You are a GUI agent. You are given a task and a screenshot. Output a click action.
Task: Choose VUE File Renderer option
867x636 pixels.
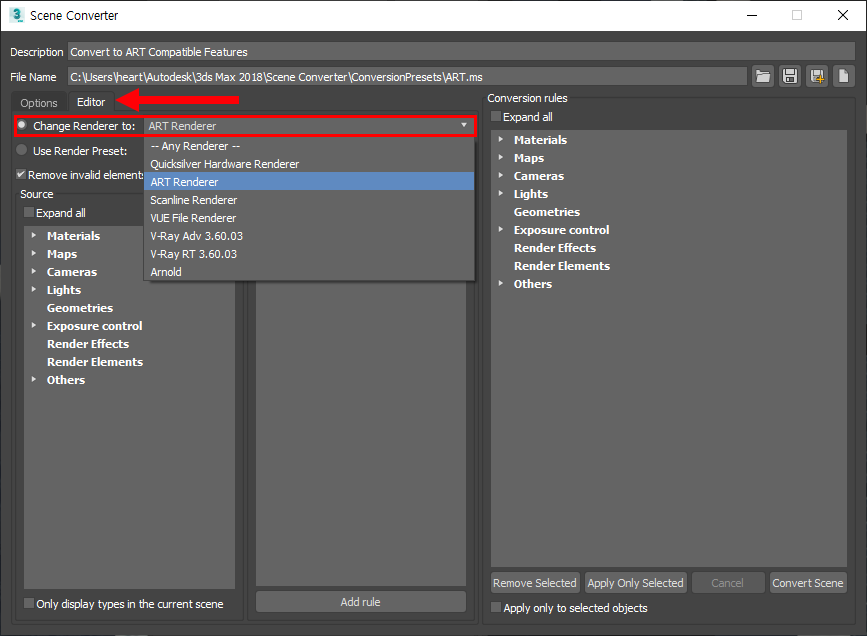coord(309,218)
